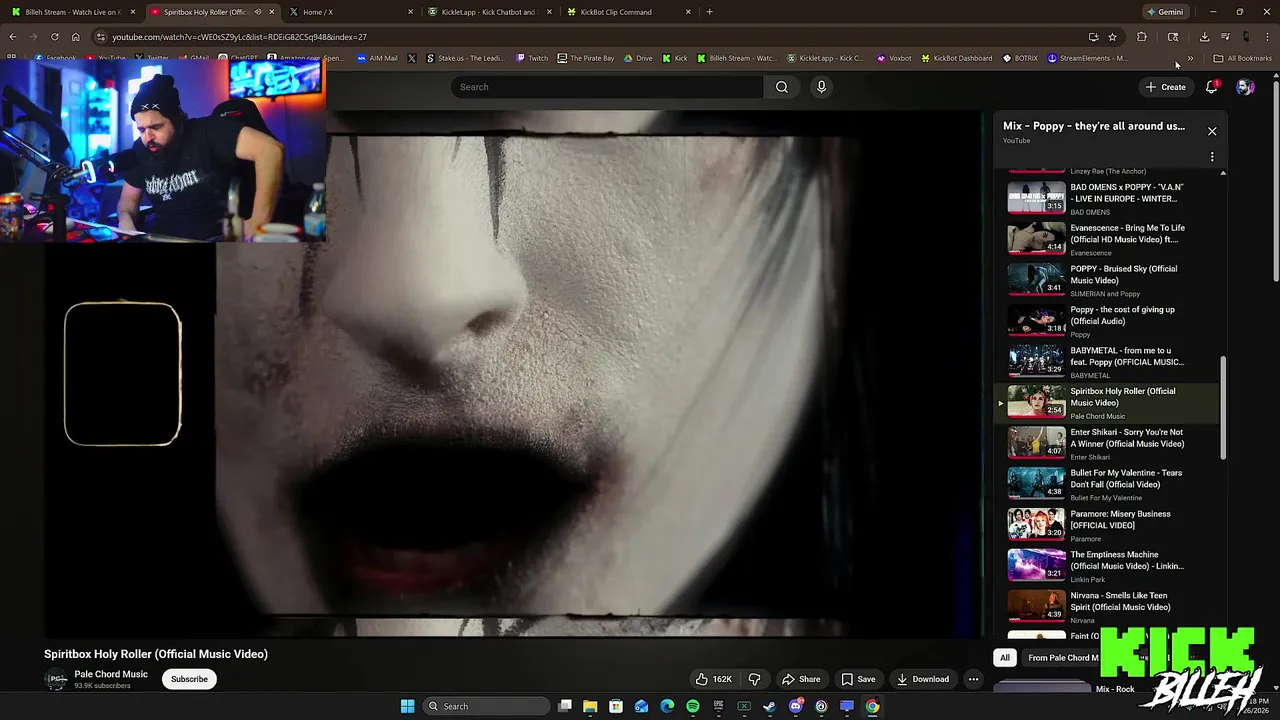Image resolution: width=1280 pixels, height=720 pixels.
Task: Click the Create button on YouTube
Action: coord(1166,87)
